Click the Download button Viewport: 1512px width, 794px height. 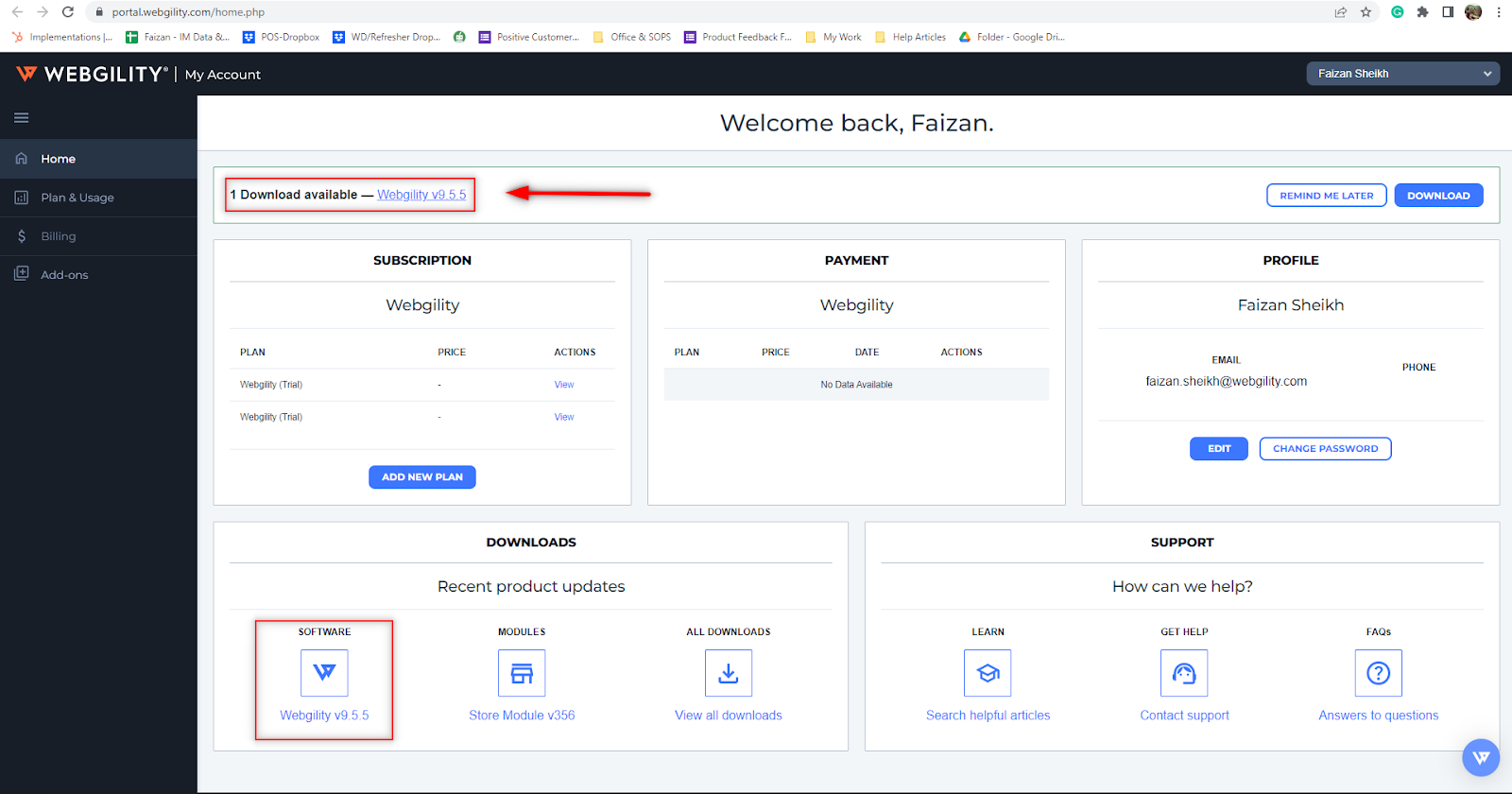click(x=1438, y=196)
